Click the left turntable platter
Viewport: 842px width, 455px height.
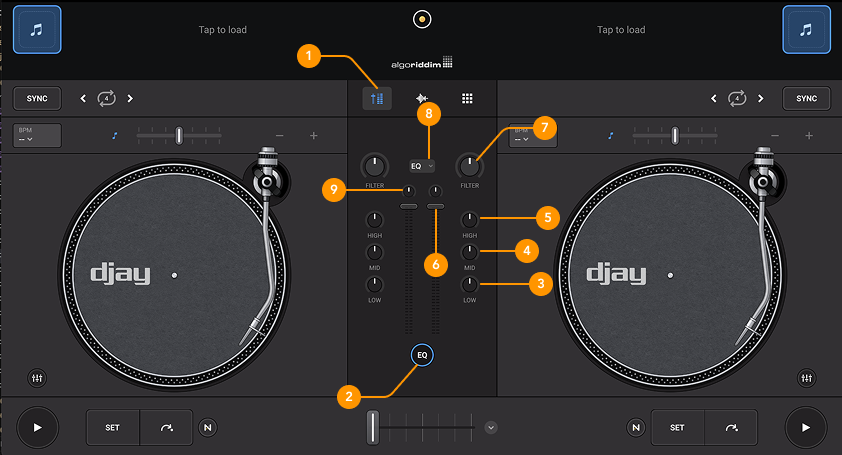(174, 276)
